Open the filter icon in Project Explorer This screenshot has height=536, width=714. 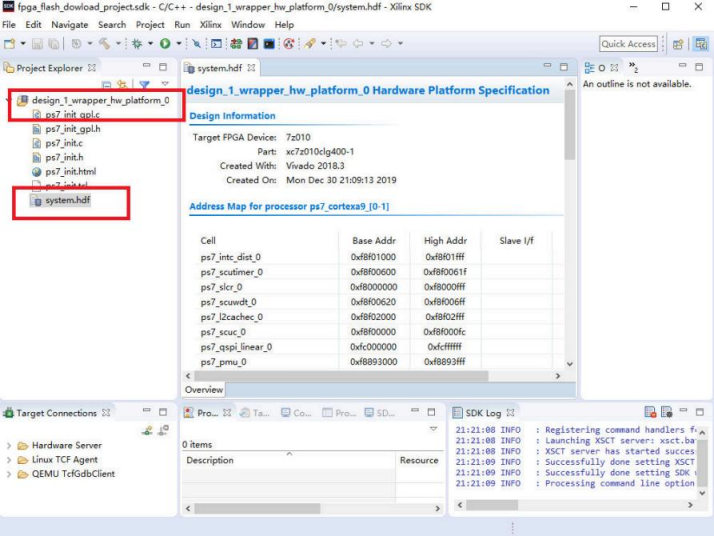point(144,86)
